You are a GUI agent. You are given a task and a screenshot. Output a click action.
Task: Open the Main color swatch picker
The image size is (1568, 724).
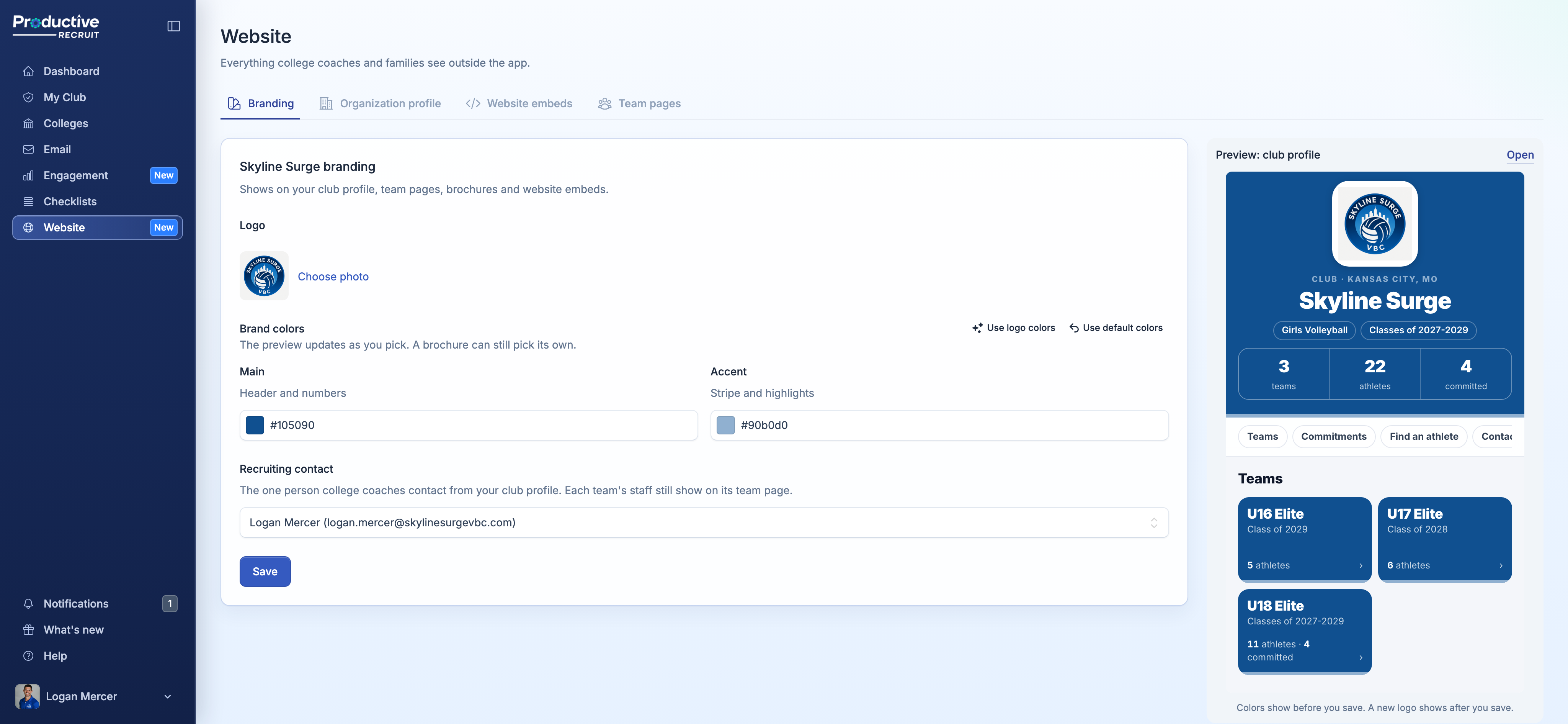255,426
